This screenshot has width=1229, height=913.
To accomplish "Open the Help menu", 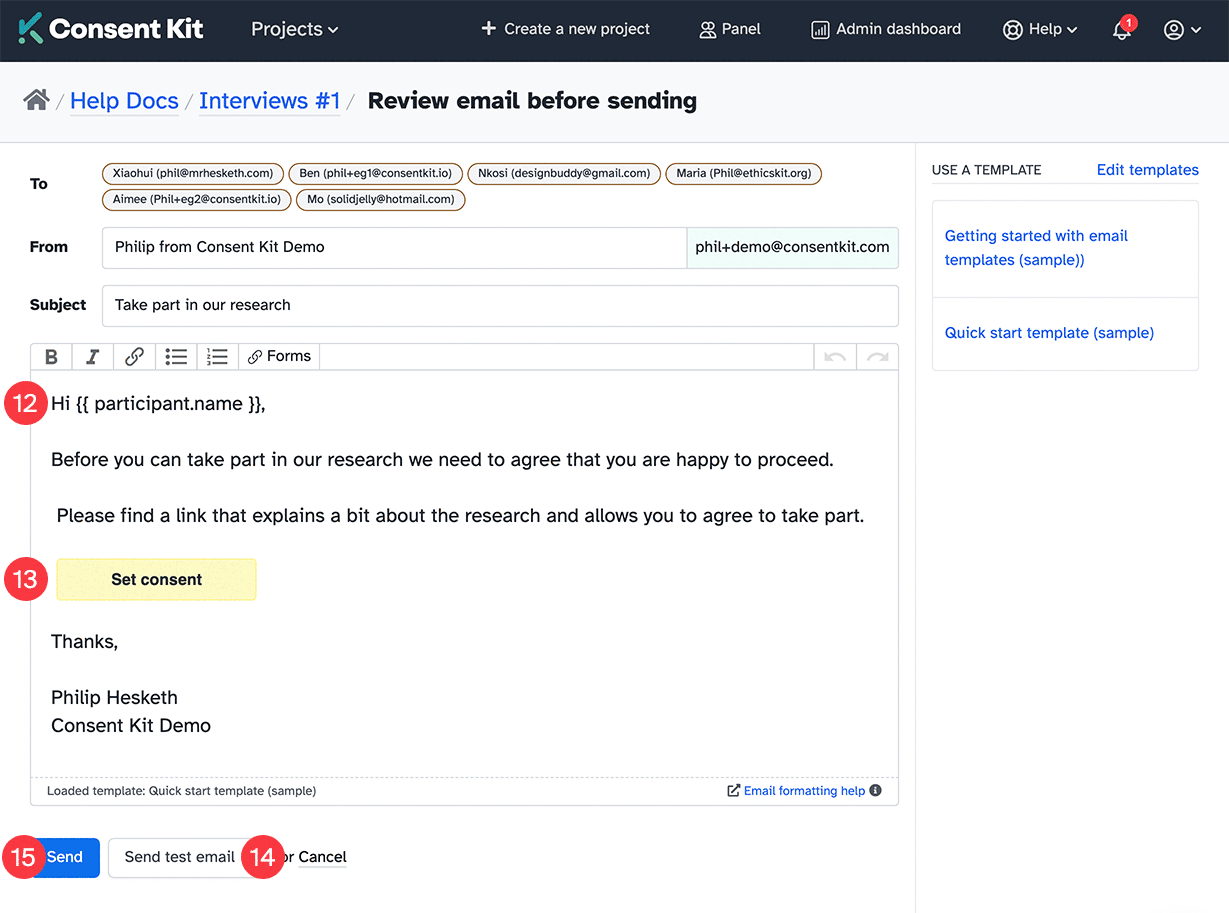I will coord(1040,30).
